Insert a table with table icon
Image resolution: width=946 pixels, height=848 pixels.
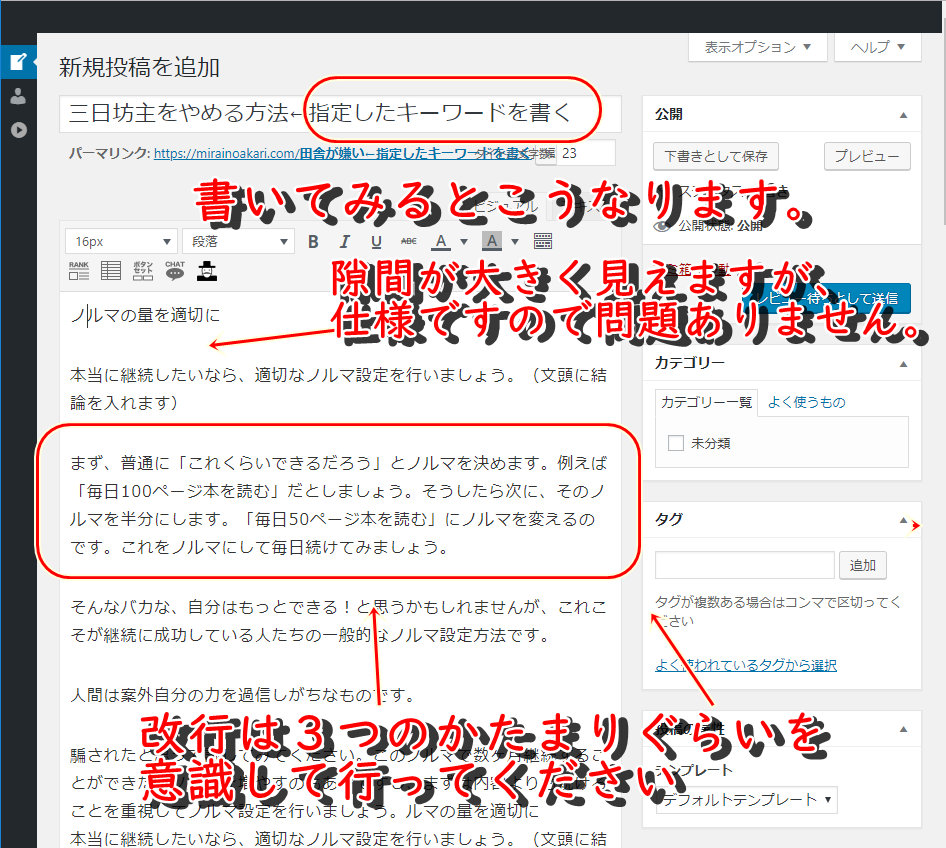(111, 271)
